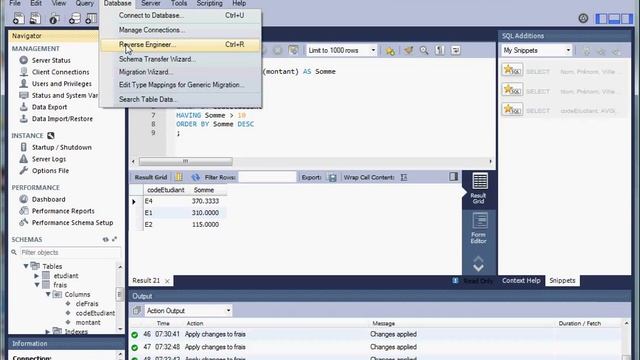
Task: Collapse the Columns node
Action: tap(48, 294)
